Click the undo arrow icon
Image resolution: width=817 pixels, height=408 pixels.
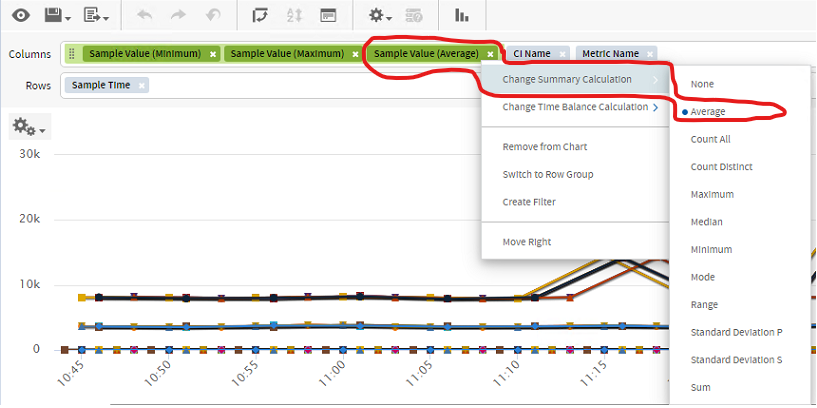tap(143, 15)
